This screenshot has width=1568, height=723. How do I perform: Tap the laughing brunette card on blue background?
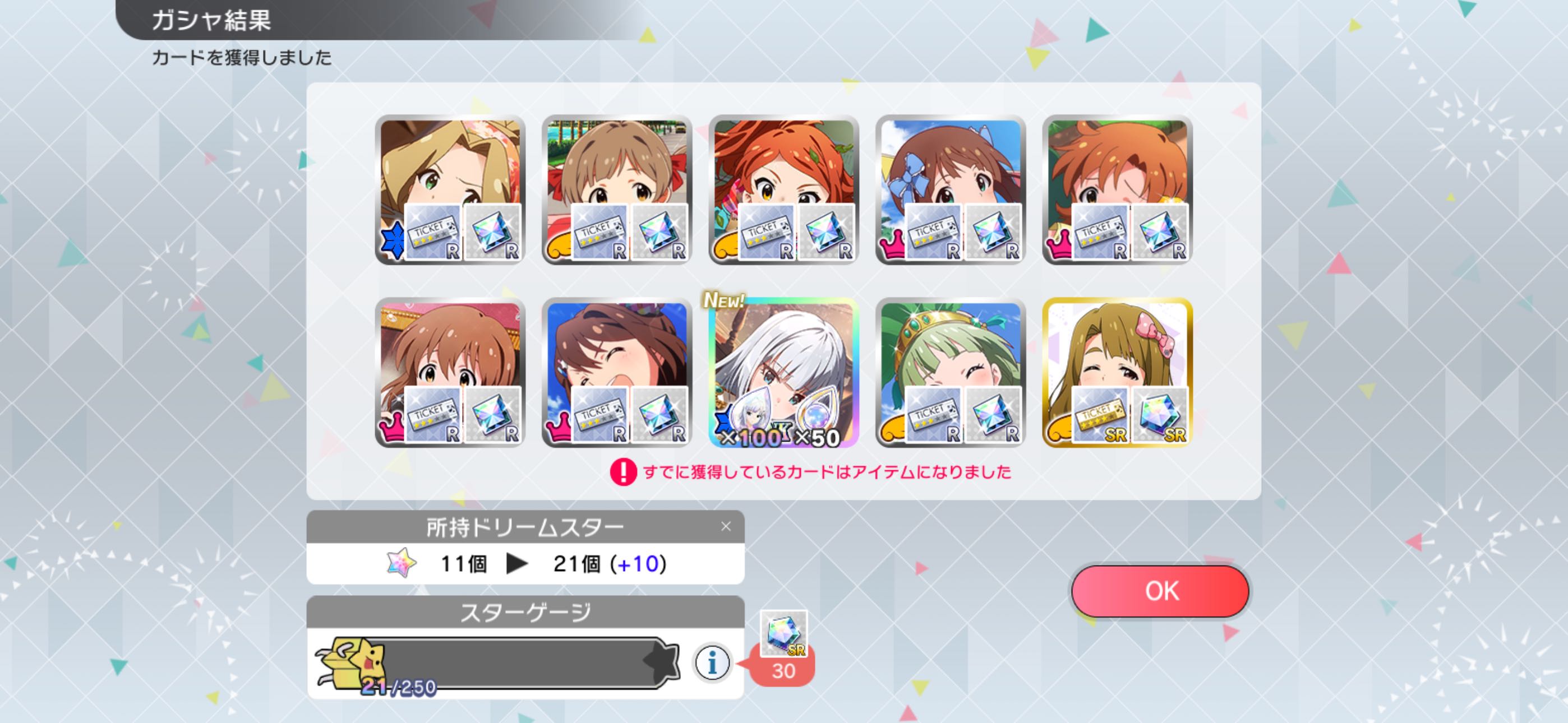[x=617, y=373]
